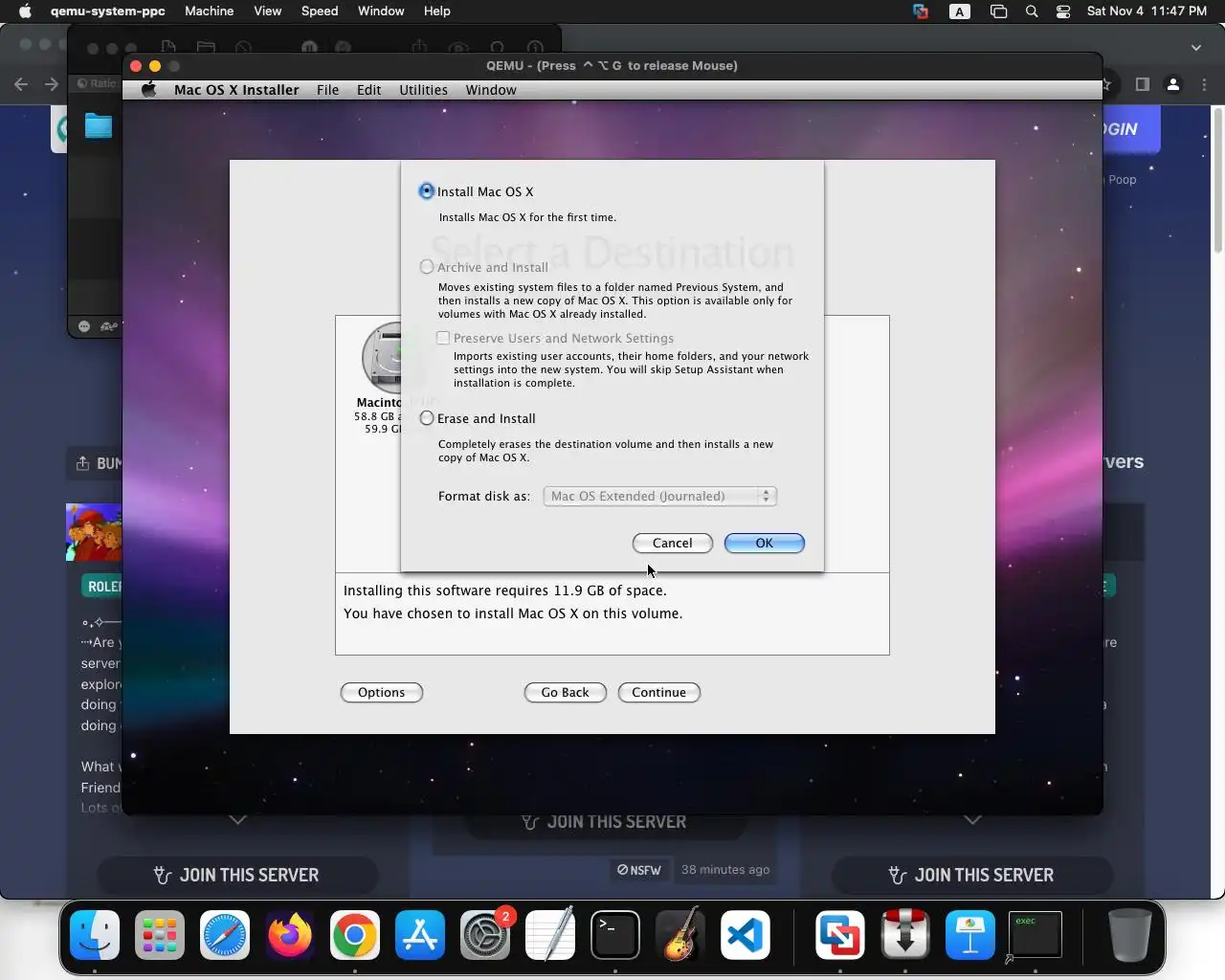Open Stage Manager windows menu bar icon
The width and height of the screenshot is (1225, 980).
(x=998, y=11)
